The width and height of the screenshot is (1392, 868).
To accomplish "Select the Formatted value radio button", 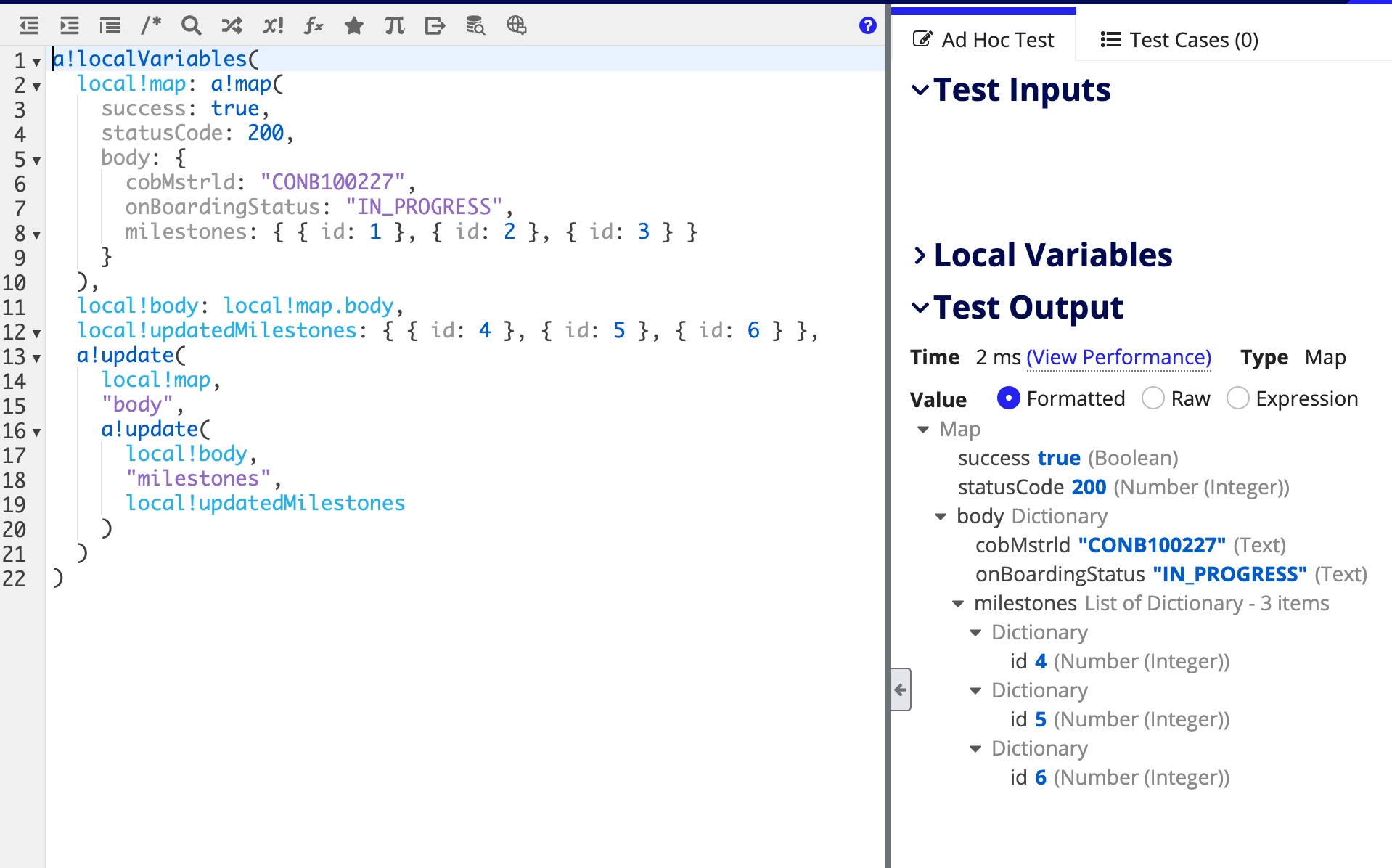I will pyautogui.click(x=1008, y=398).
